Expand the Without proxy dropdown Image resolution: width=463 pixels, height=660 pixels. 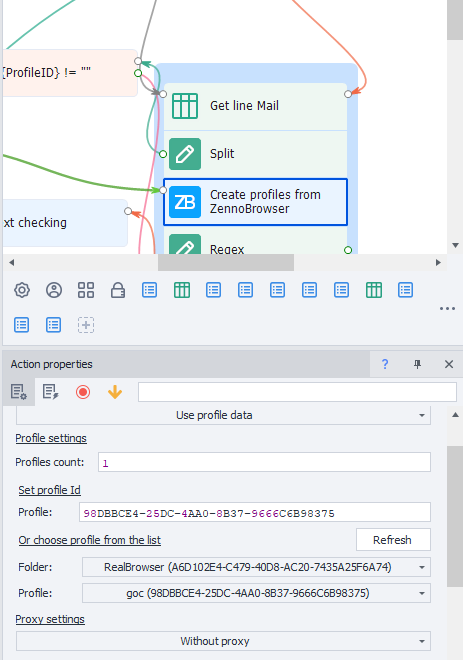(223, 641)
